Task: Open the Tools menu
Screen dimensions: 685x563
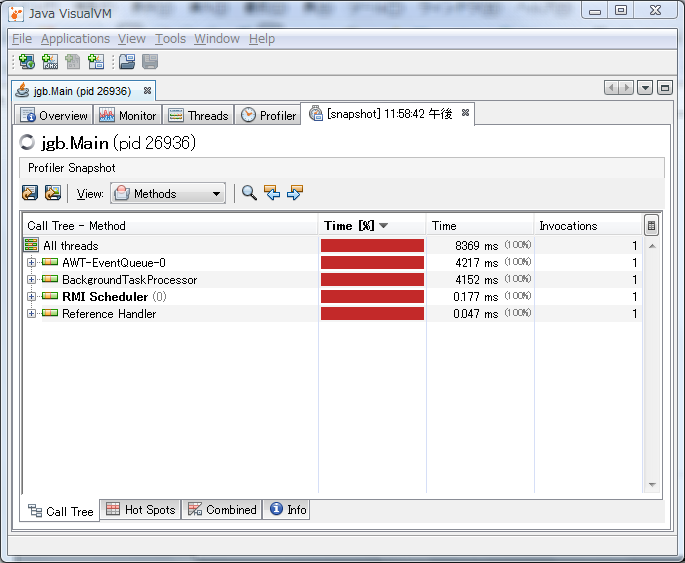Action: pyautogui.click(x=170, y=39)
